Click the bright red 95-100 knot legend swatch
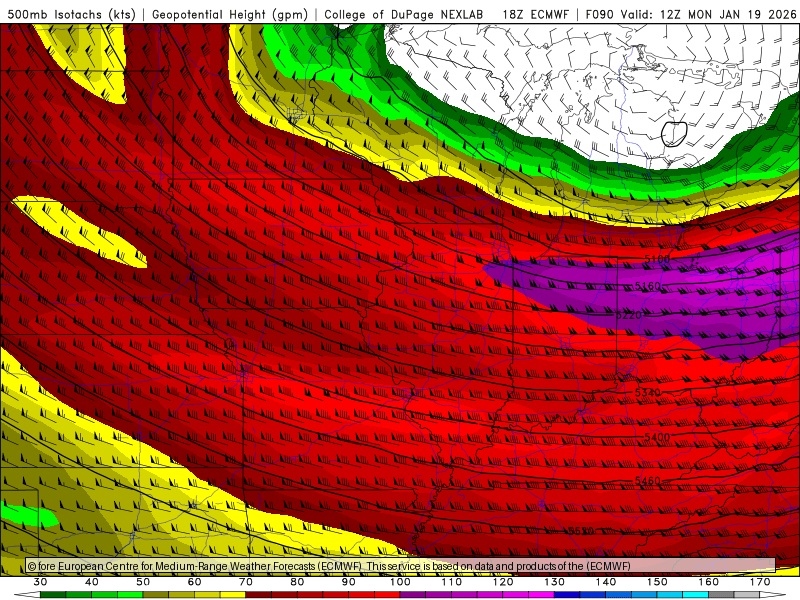 pos(387,595)
